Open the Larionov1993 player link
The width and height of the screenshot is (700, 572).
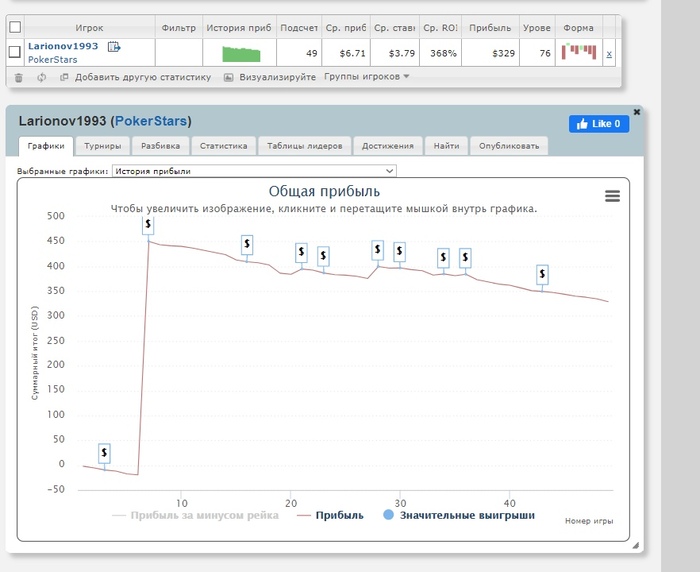coord(63,46)
